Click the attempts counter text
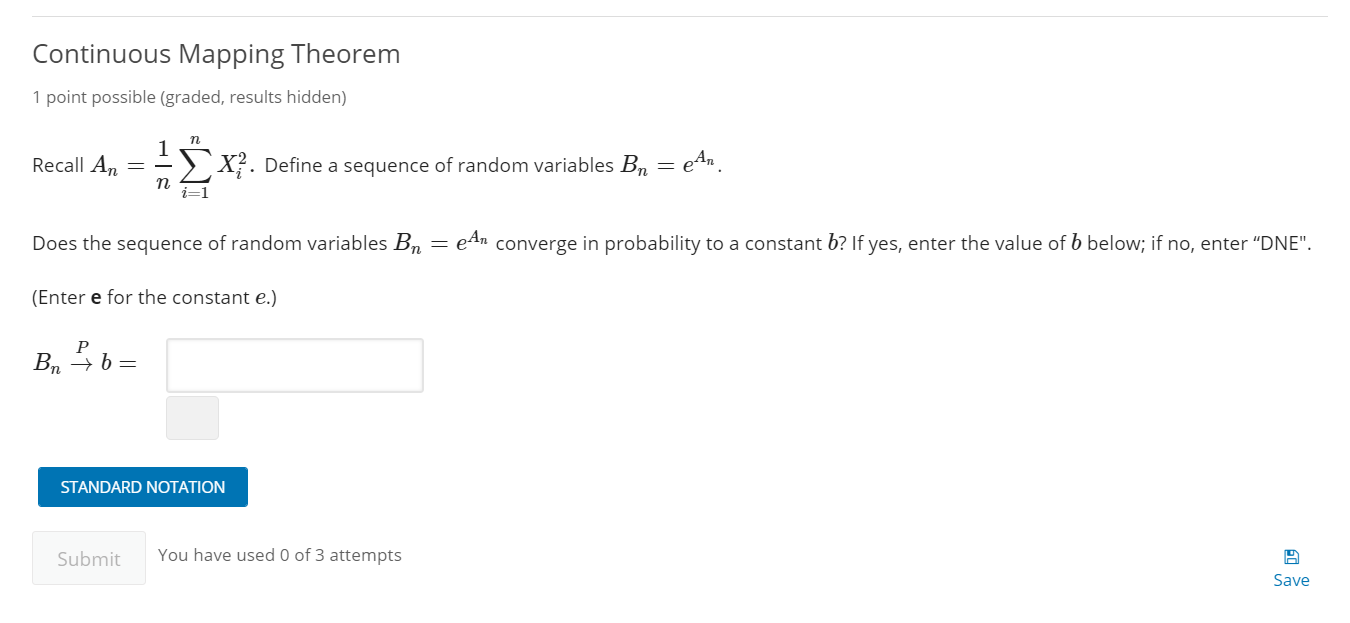The height and width of the screenshot is (623, 1350). [281, 554]
